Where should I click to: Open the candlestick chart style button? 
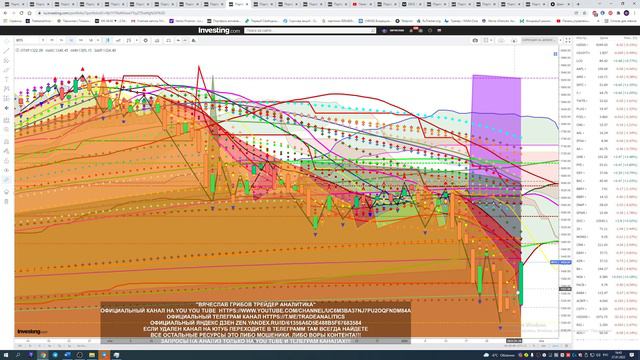(x=108, y=40)
